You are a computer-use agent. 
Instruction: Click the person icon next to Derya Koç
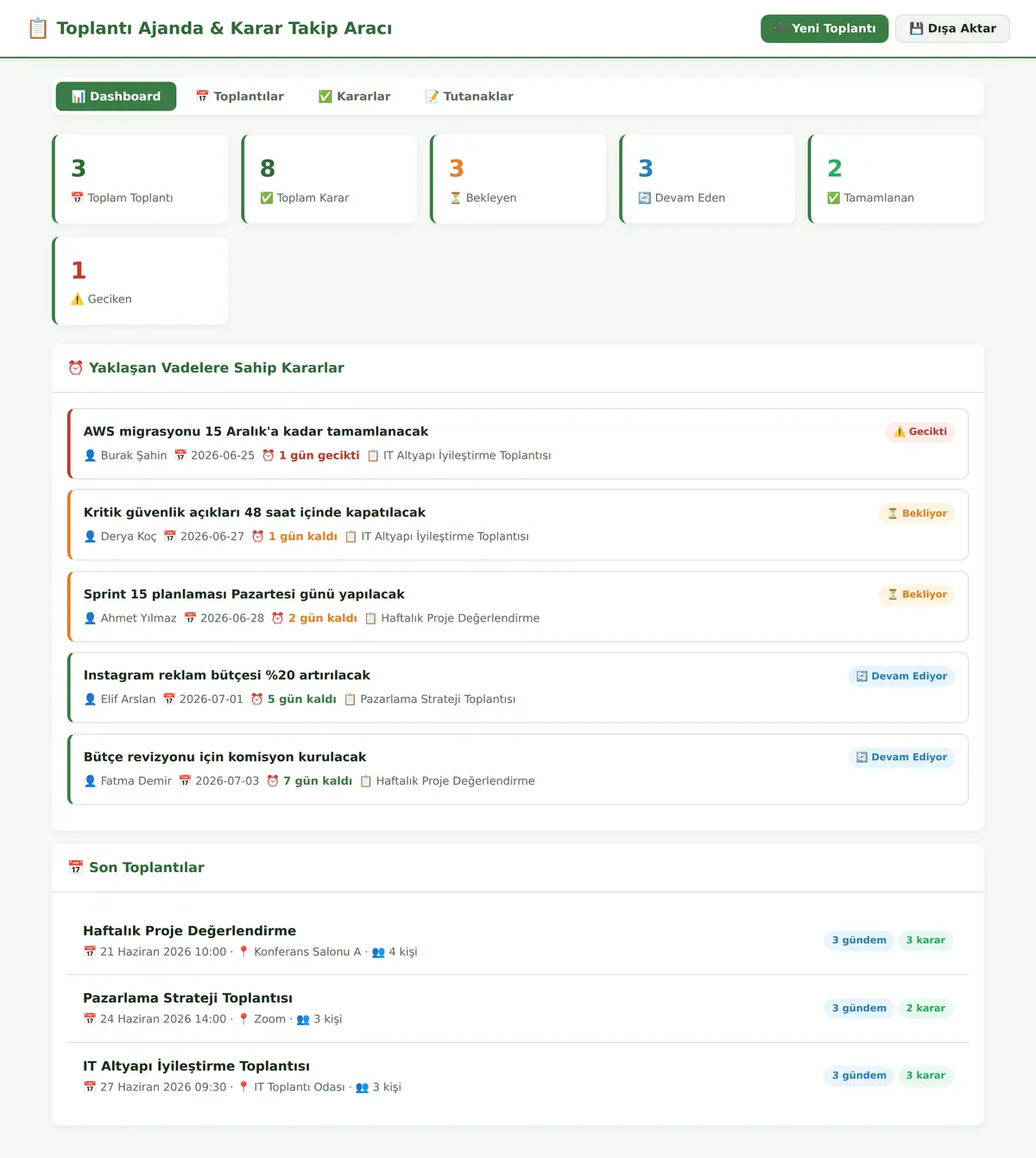90,537
